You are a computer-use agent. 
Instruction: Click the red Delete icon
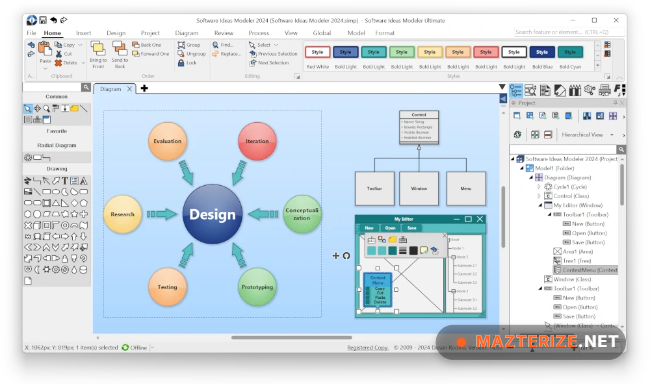(x=58, y=63)
